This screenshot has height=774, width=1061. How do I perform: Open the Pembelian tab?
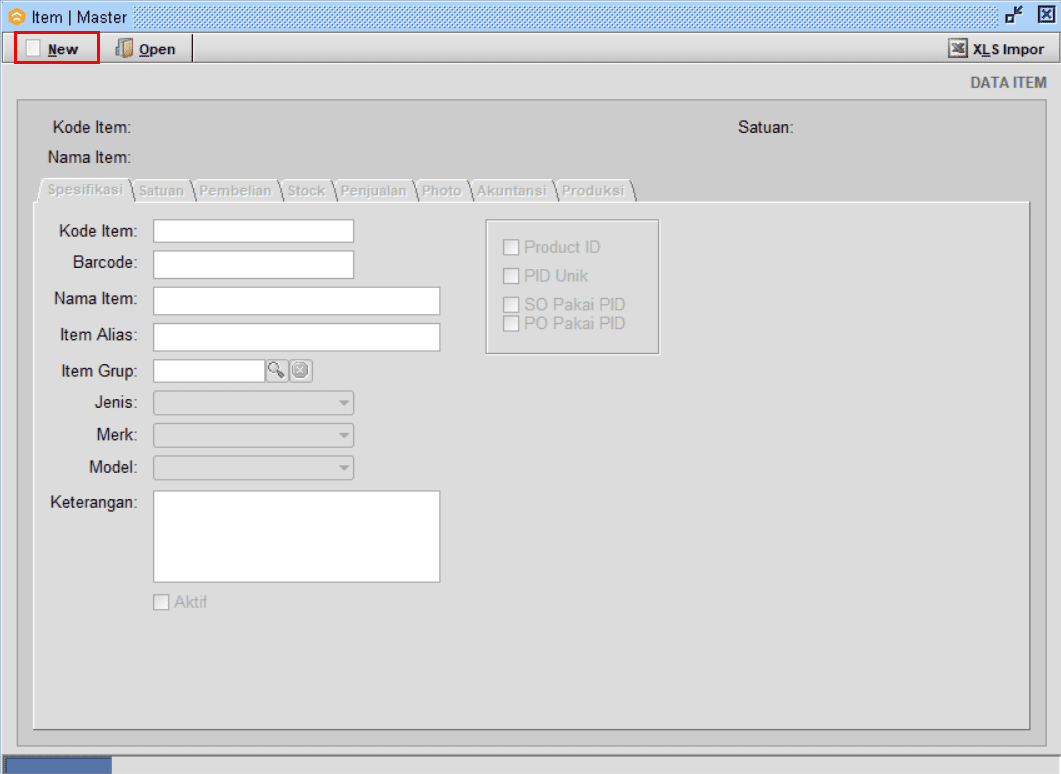pos(235,191)
